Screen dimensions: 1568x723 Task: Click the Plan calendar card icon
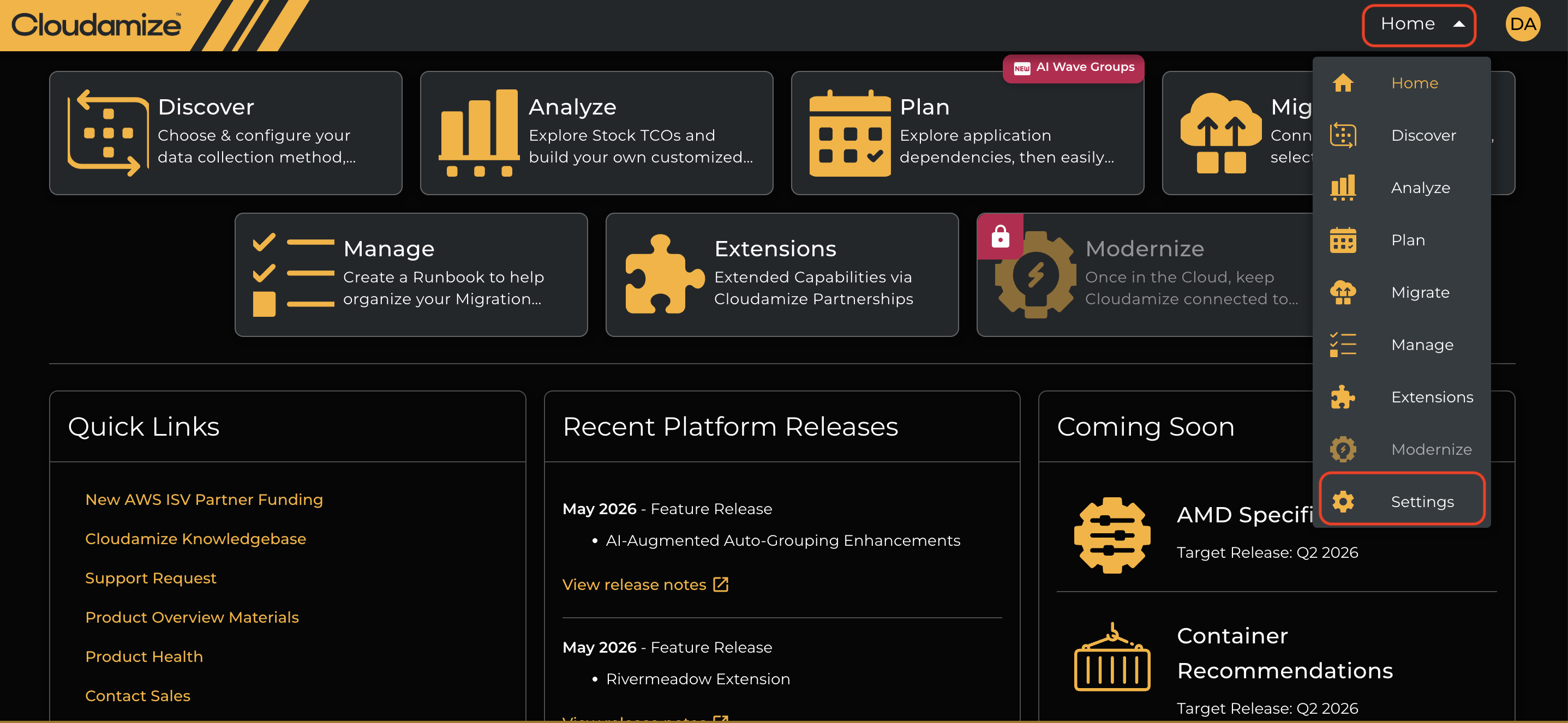[849, 132]
